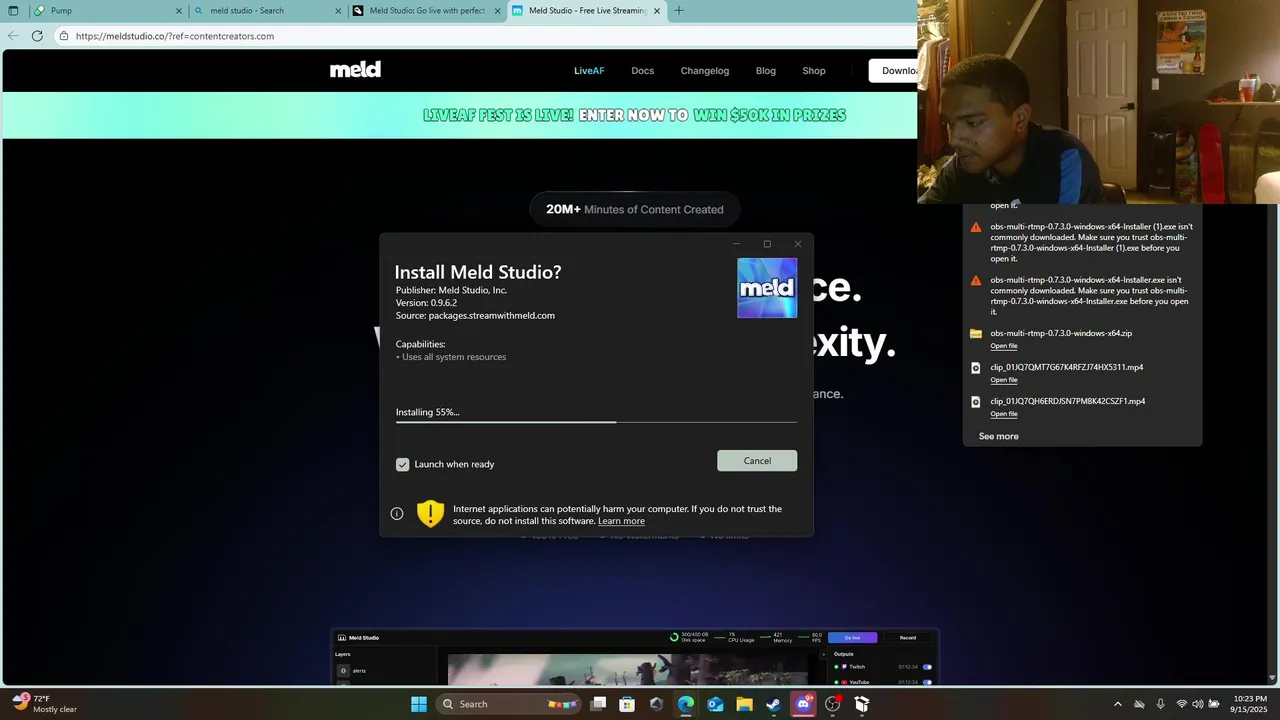Open clock and date showing 10:23 PM
Screen dimensions: 1280x720
[x=1250, y=704]
